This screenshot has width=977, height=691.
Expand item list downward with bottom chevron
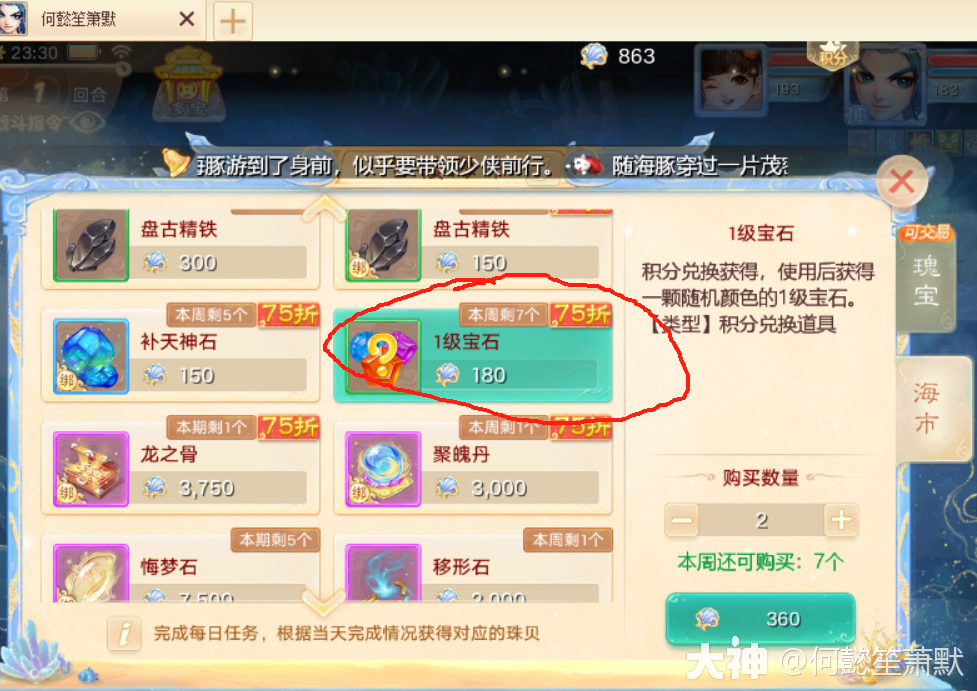click(x=324, y=602)
